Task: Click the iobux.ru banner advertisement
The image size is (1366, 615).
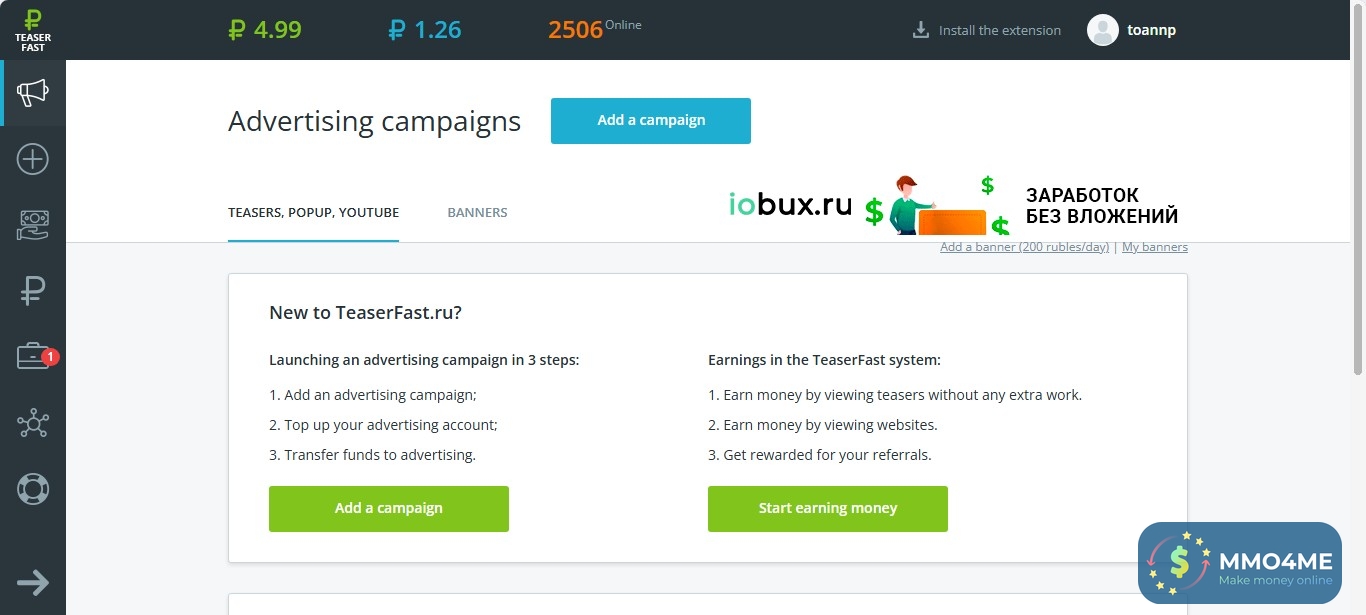Action: pos(953,205)
